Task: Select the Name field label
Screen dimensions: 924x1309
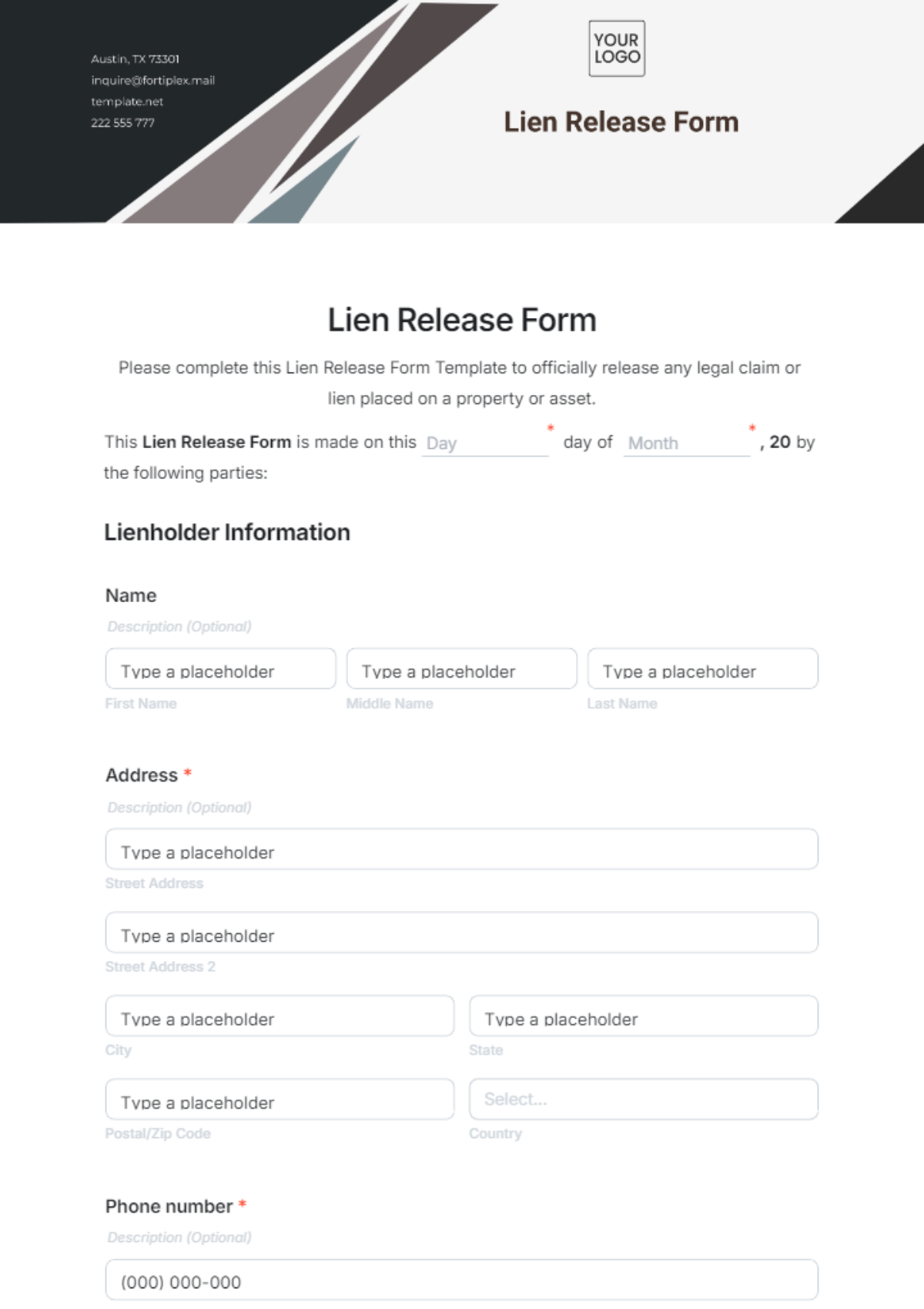Action: [x=131, y=595]
